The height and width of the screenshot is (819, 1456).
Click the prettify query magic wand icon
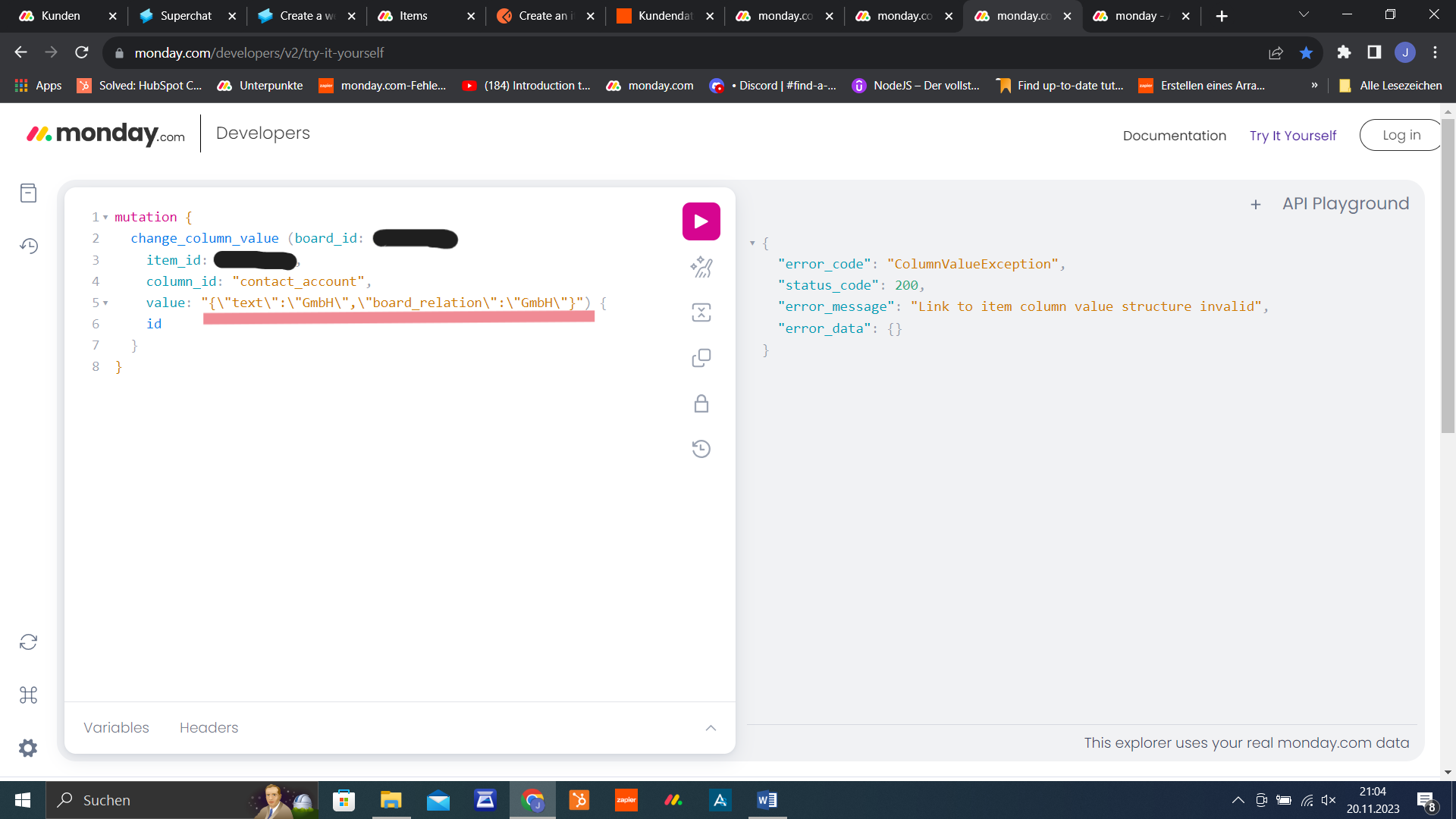pyautogui.click(x=701, y=267)
